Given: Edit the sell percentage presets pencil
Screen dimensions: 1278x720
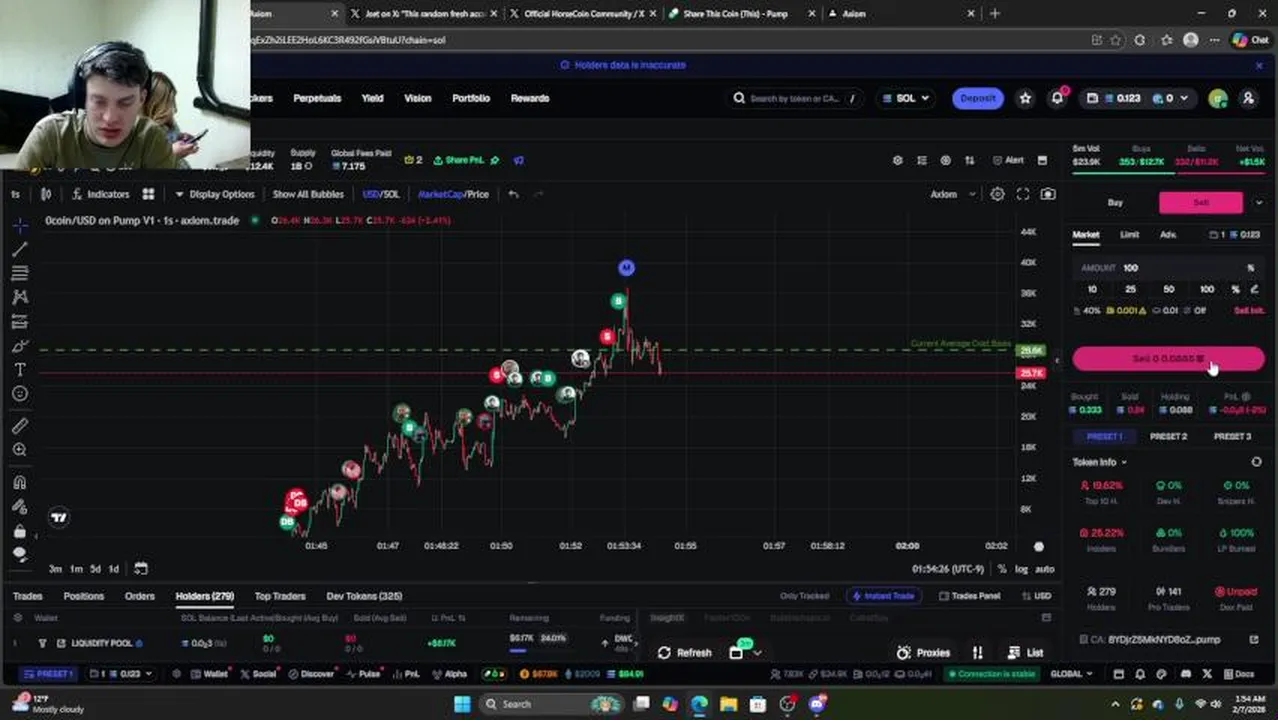Looking at the screenshot, I should (1254, 289).
